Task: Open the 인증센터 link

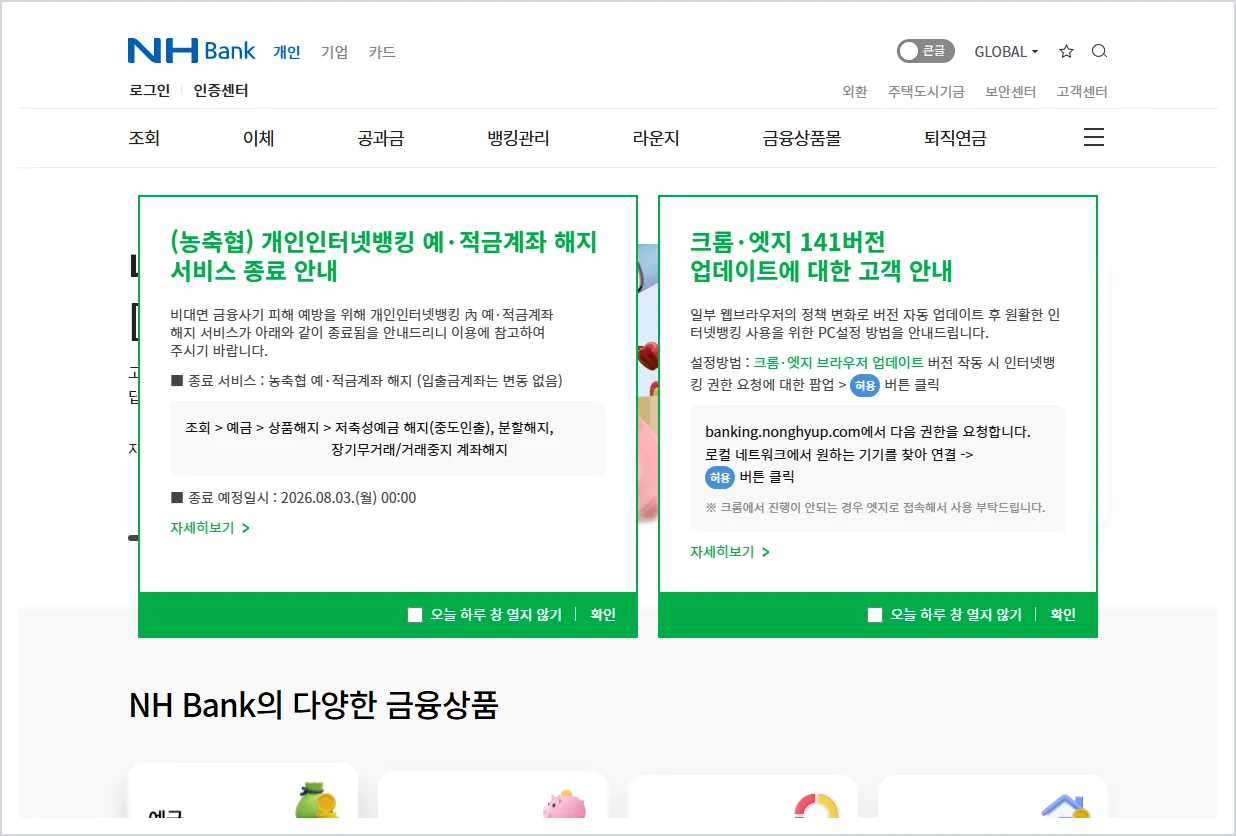Action: [221, 91]
